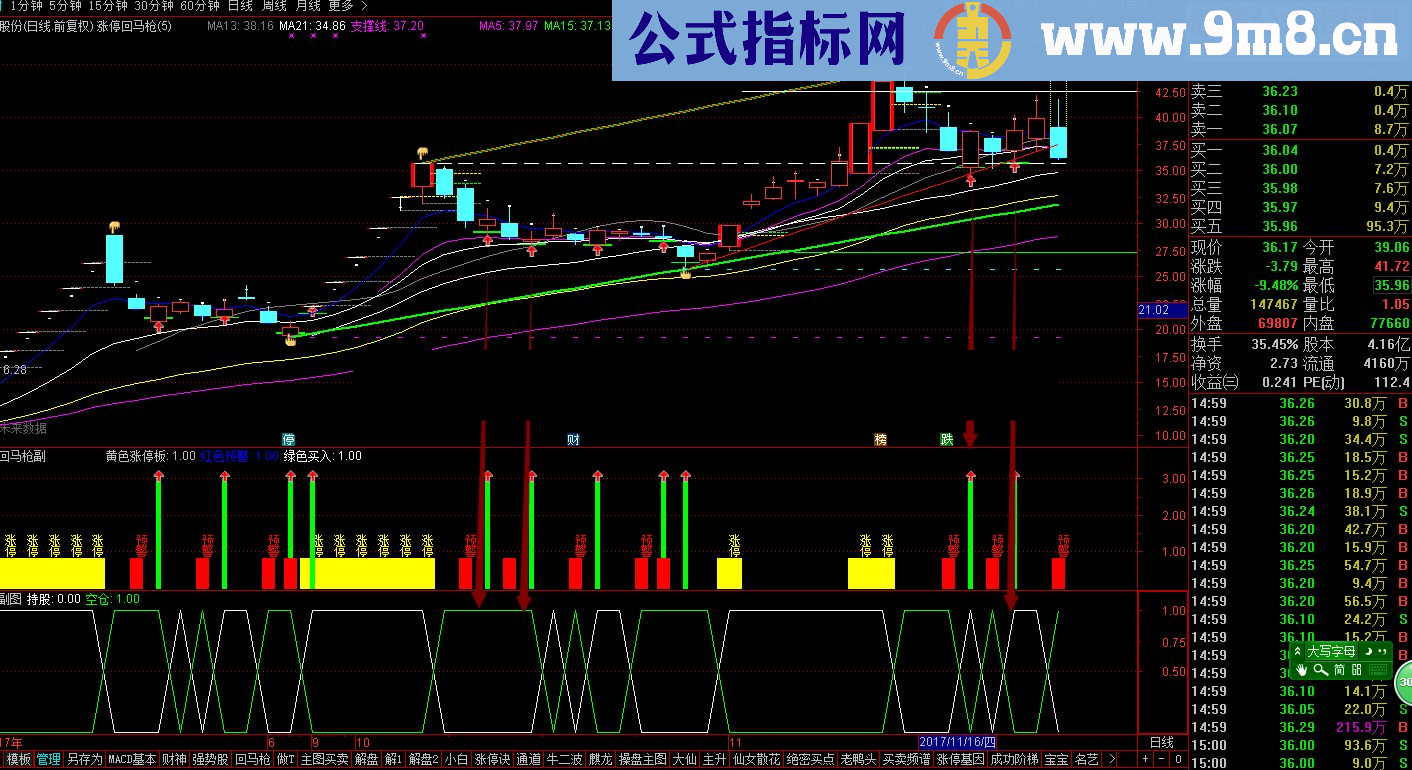Toggle the full/half-width moon icon on IME bar
Viewport: 1412px width, 770px height.
[x=1369, y=651]
